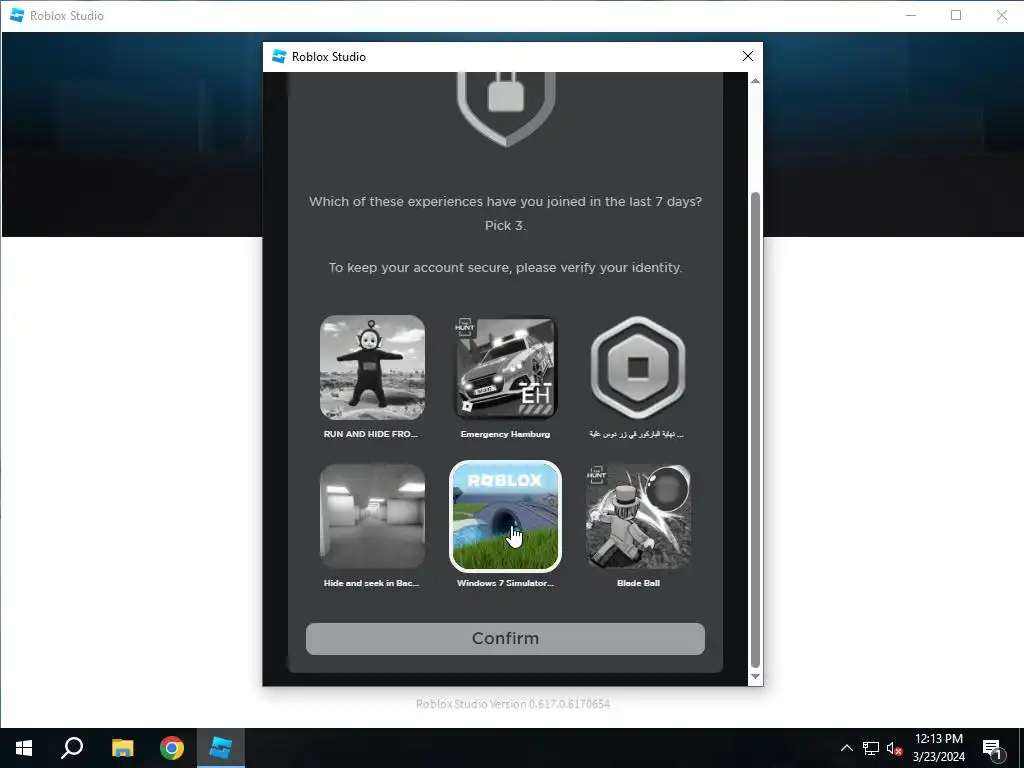Click the Emergency Hamburg label text
The image size is (1024, 768).
[x=505, y=434]
